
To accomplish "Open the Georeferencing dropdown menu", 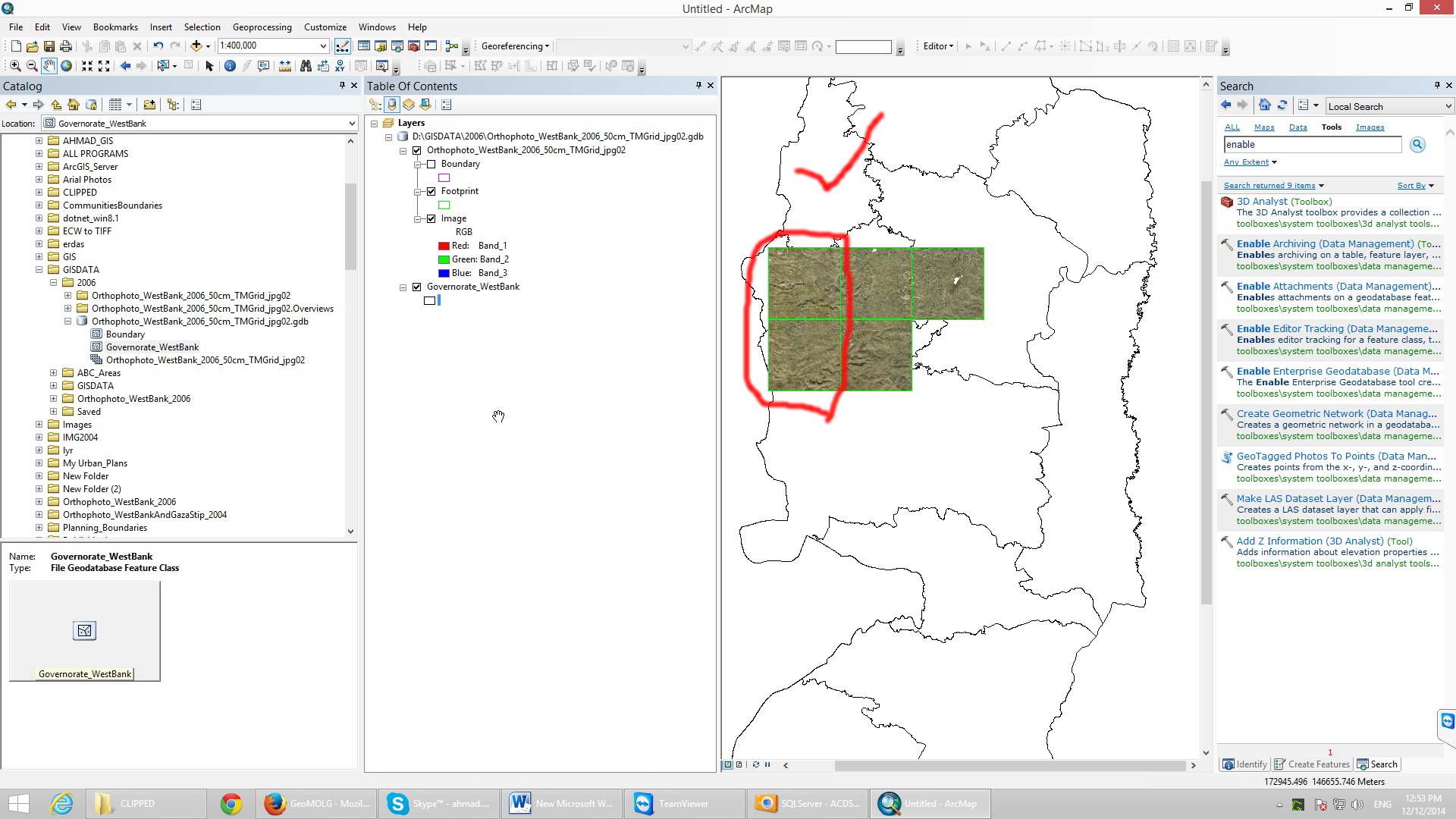I will coord(515,46).
